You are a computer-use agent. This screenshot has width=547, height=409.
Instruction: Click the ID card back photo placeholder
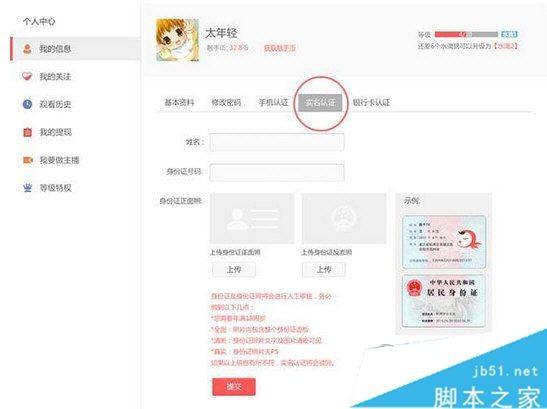(344, 218)
